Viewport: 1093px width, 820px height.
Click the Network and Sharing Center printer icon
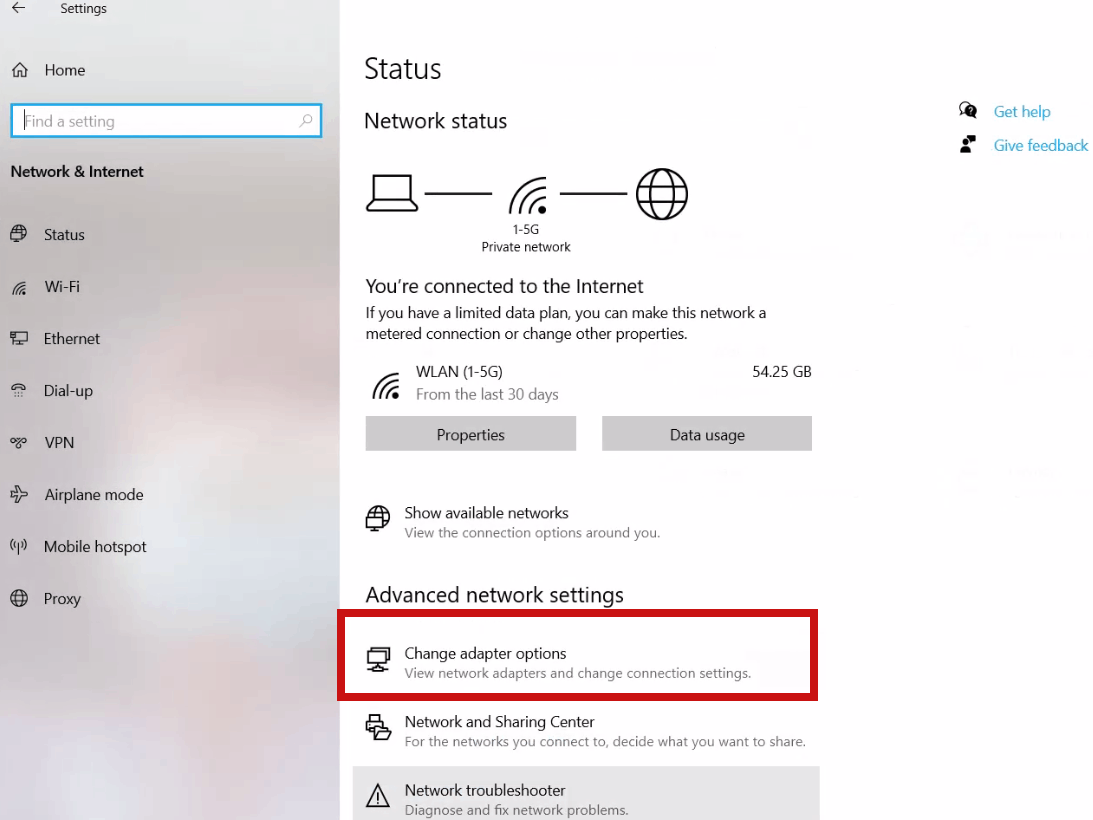pyautogui.click(x=378, y=727)
